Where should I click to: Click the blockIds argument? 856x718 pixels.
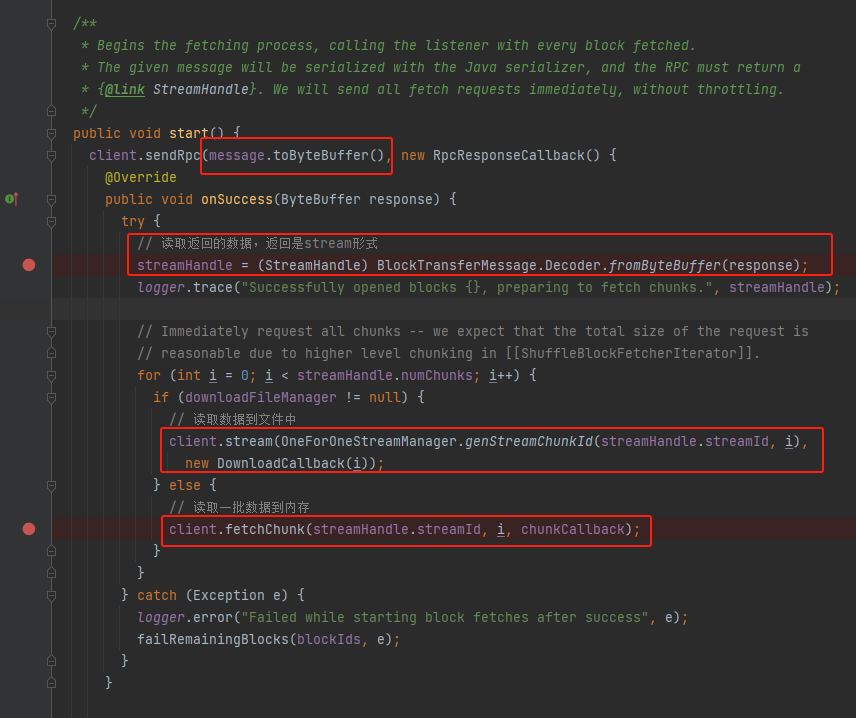pos(329,639)
